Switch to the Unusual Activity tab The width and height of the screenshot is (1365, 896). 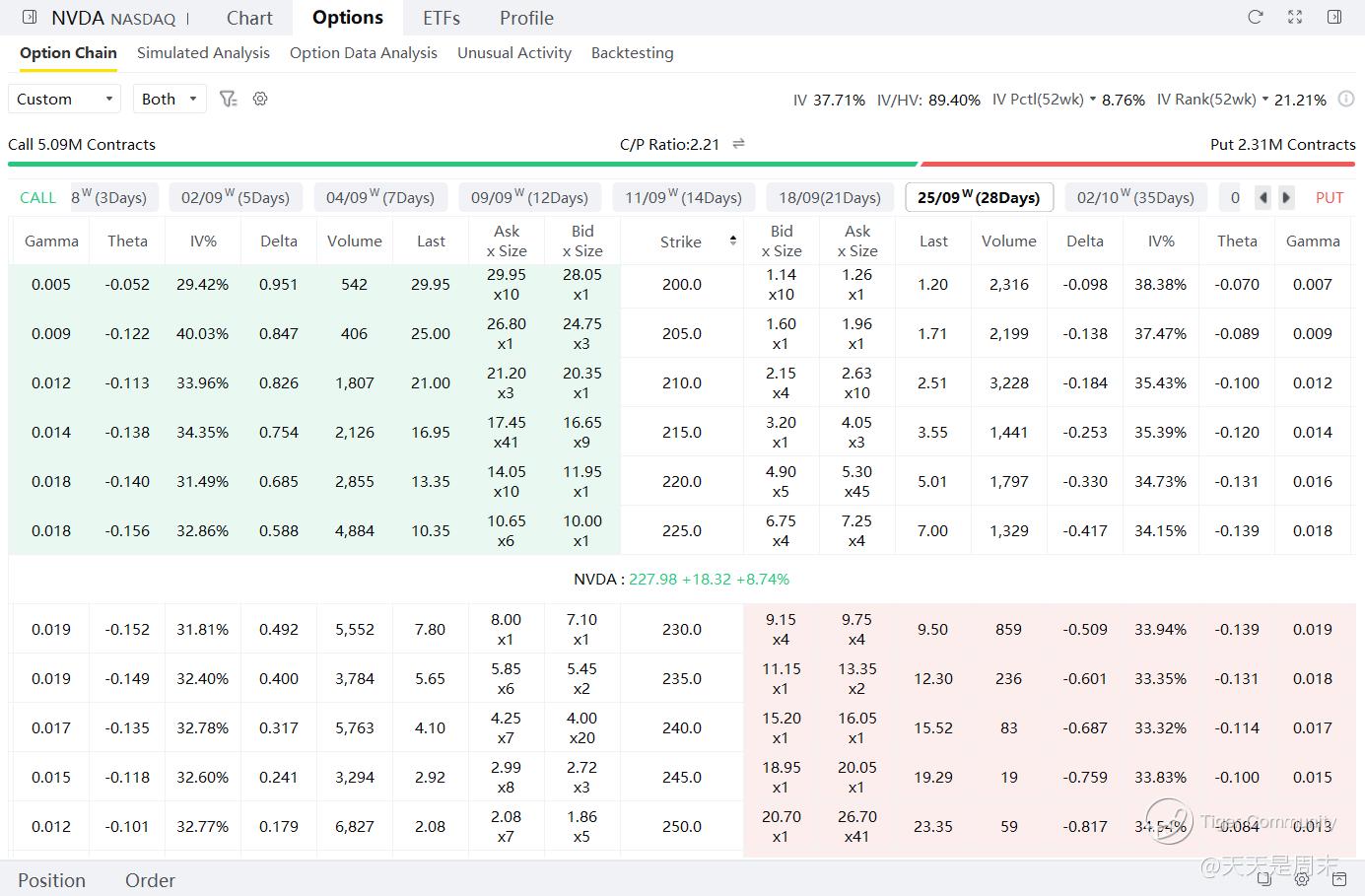[x=514, y=53]
